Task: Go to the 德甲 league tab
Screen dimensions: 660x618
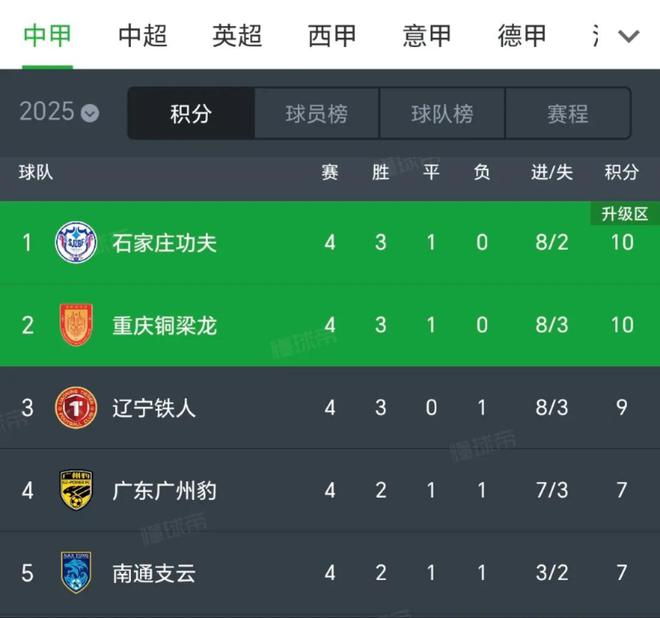Action: pyautogui.click(x=522, y=36)
